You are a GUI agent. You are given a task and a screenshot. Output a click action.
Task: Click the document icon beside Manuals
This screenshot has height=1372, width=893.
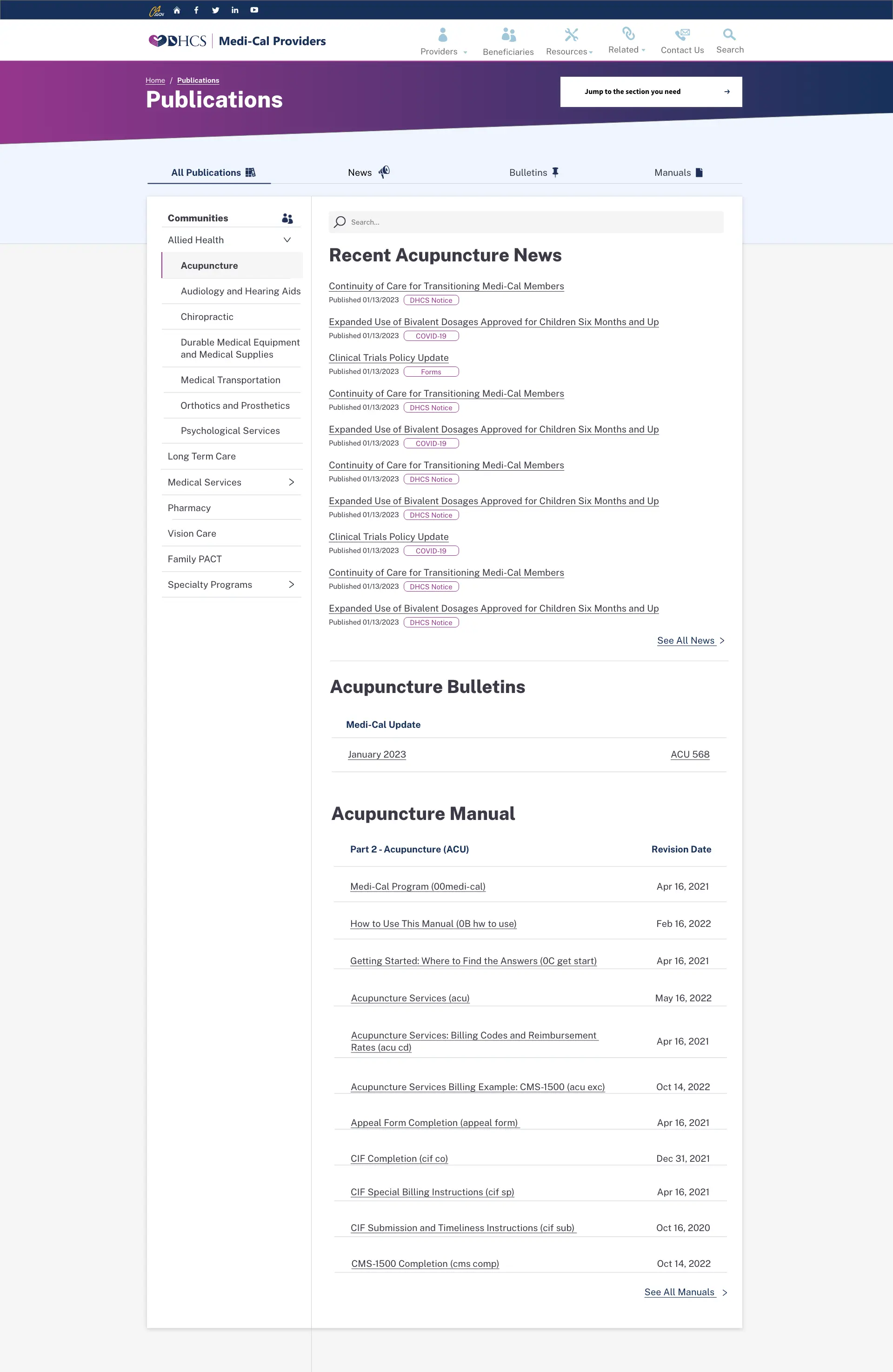pyautogui.click(x=699, y=171)
